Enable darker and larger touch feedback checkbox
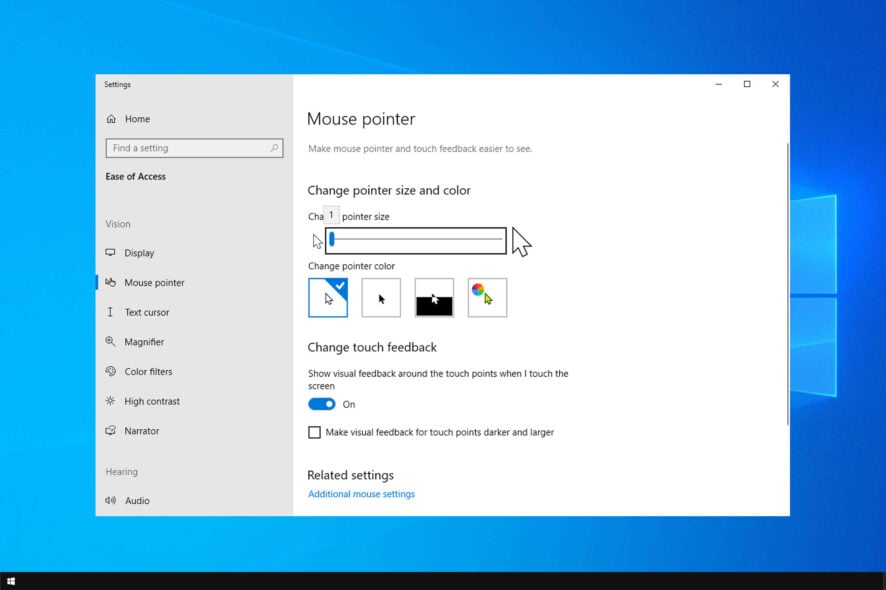This screenshot has height=590, width=886. coord(315,433)
